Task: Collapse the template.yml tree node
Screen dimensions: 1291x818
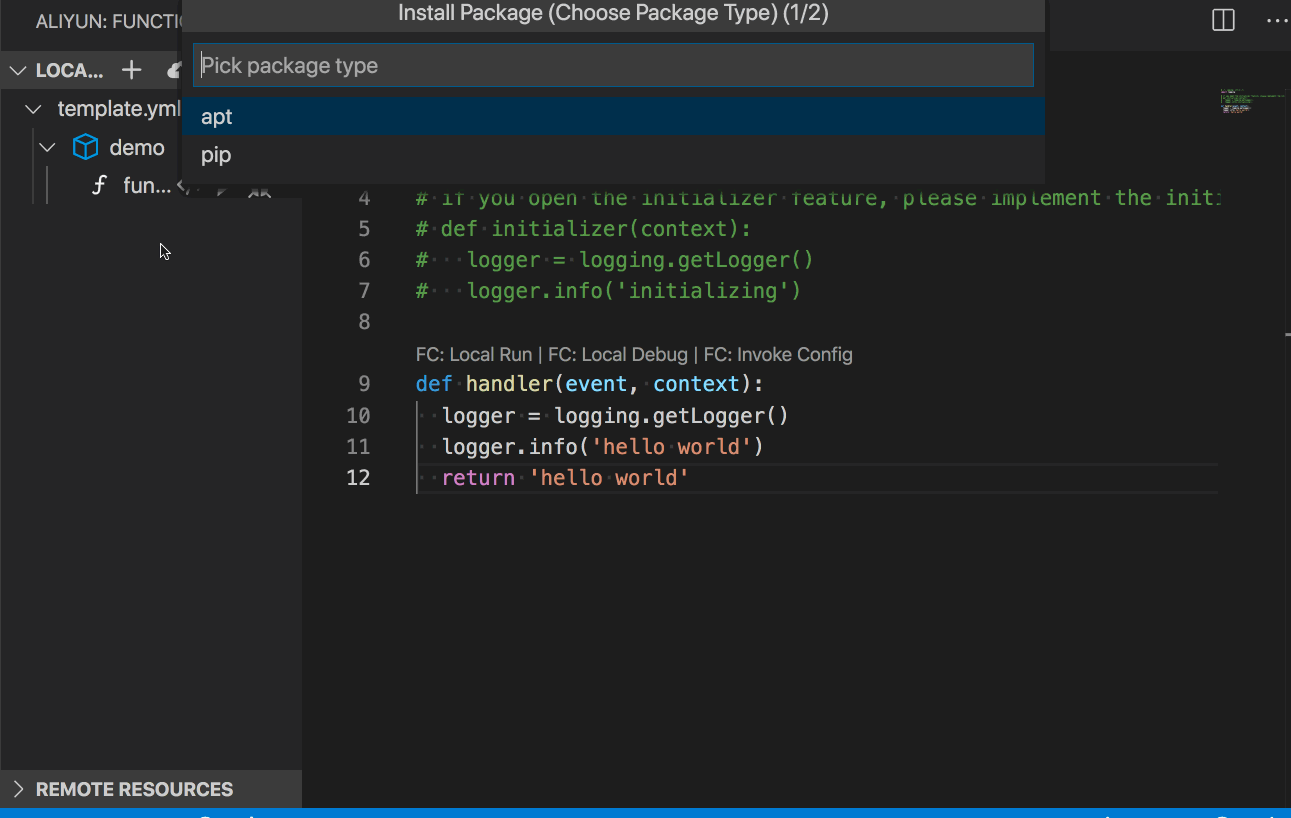Action: 34,109
